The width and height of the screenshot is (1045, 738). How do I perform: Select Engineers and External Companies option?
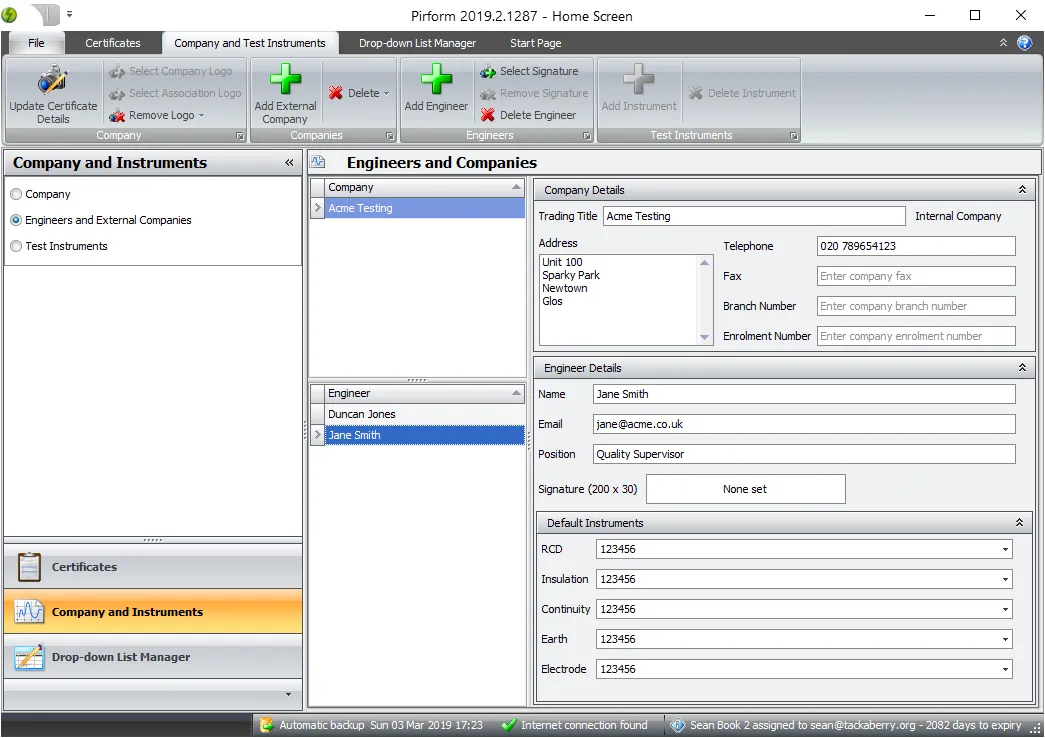pos(16,220)
